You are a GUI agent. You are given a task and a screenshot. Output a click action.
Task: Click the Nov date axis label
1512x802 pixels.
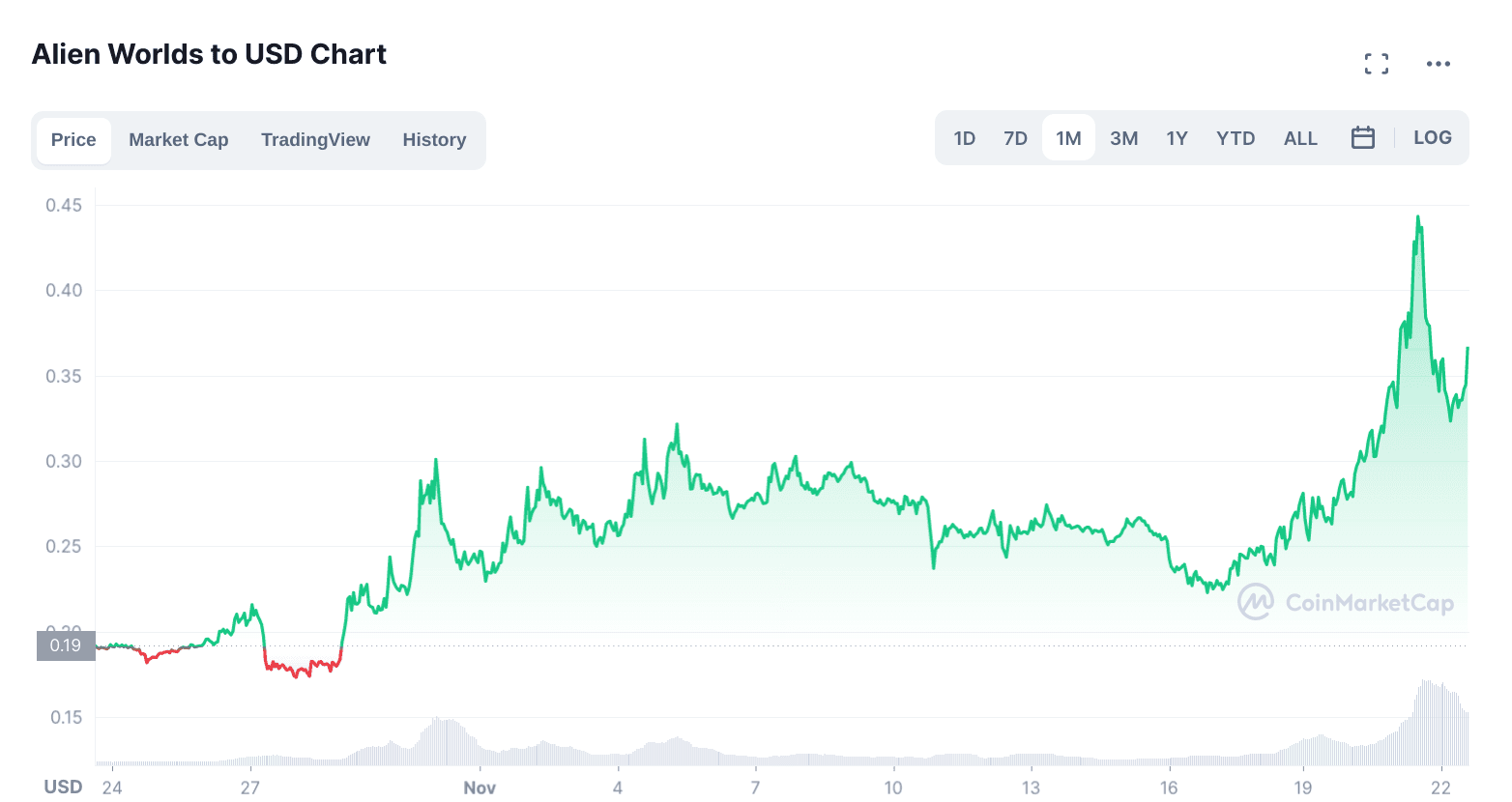point(480,788)
